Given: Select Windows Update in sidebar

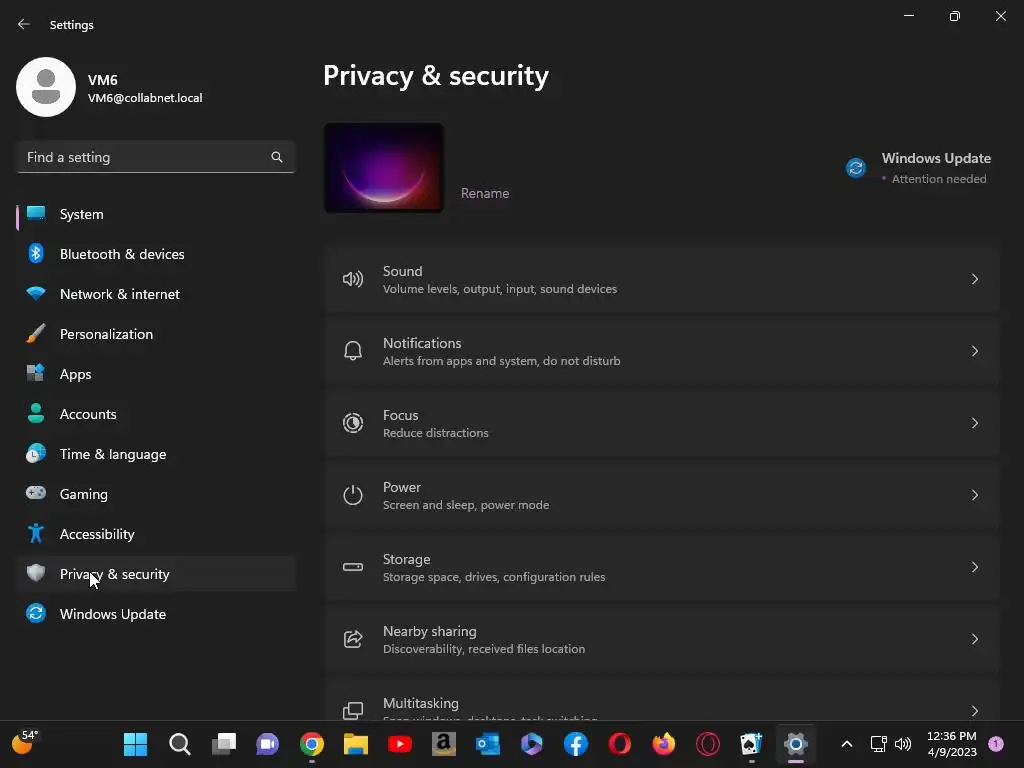Looking at the screenshot, I should coord(156,614).
